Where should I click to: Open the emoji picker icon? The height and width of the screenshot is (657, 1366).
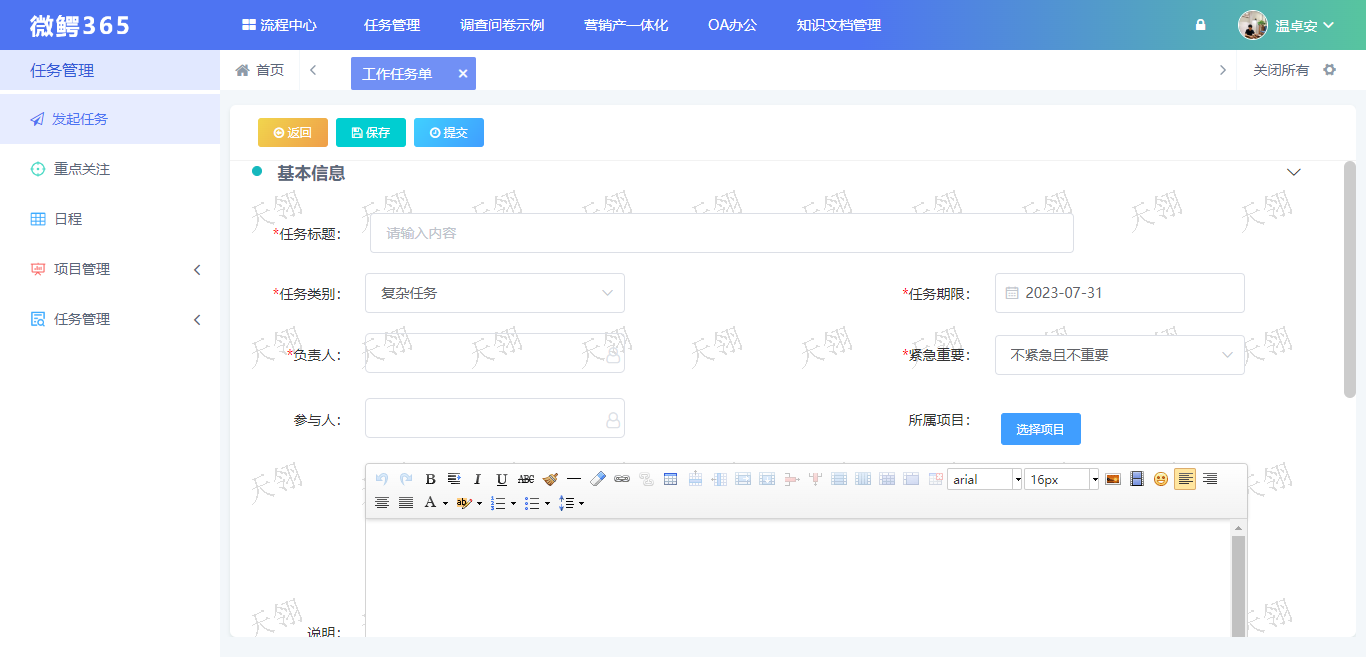pyautogui.click(x=1161, y=478)
